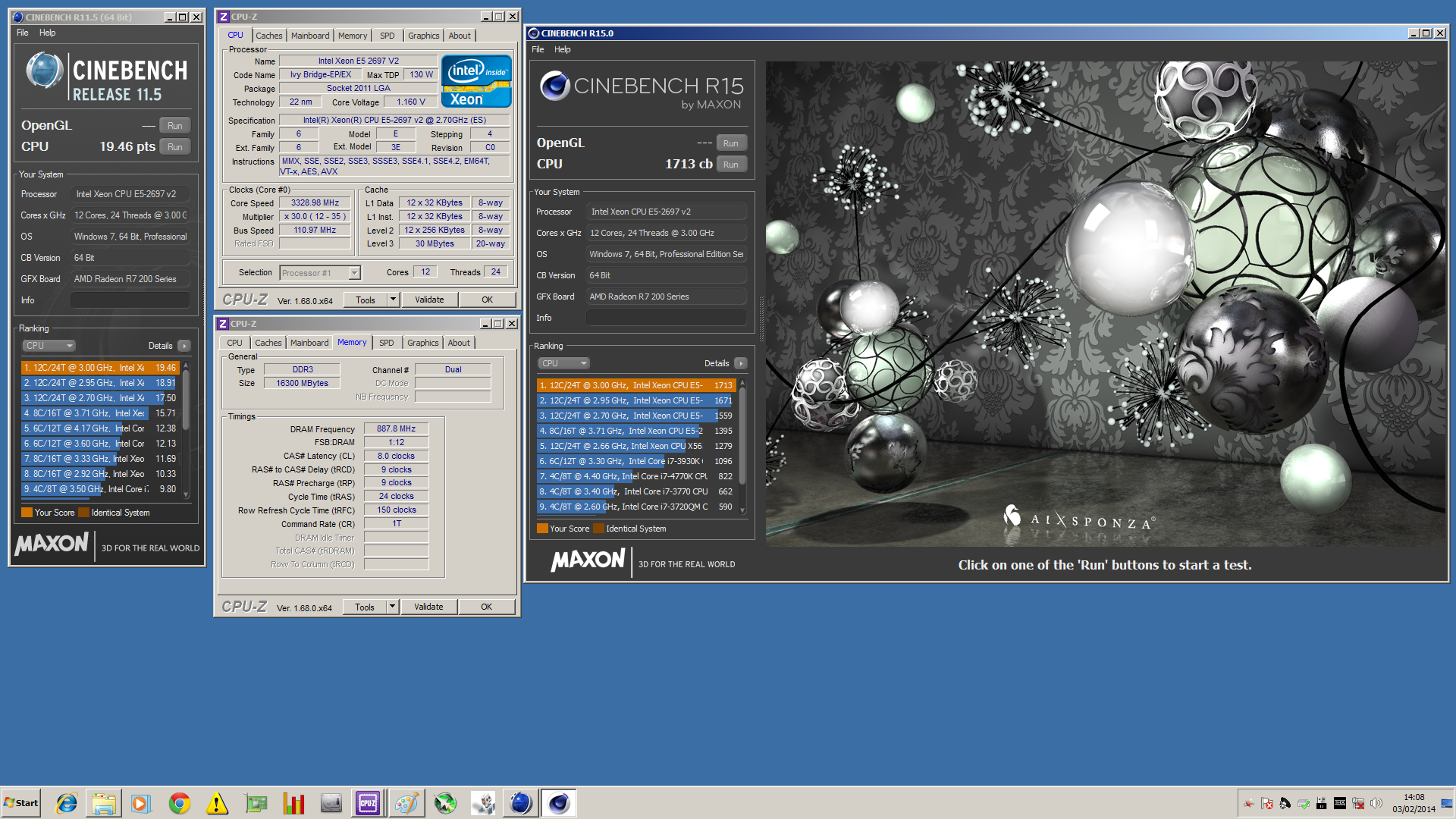Switch to SPD tab in lower CPU-Z window
Image resolution: width=1456 pixels, height=819 pixels.
387,343
